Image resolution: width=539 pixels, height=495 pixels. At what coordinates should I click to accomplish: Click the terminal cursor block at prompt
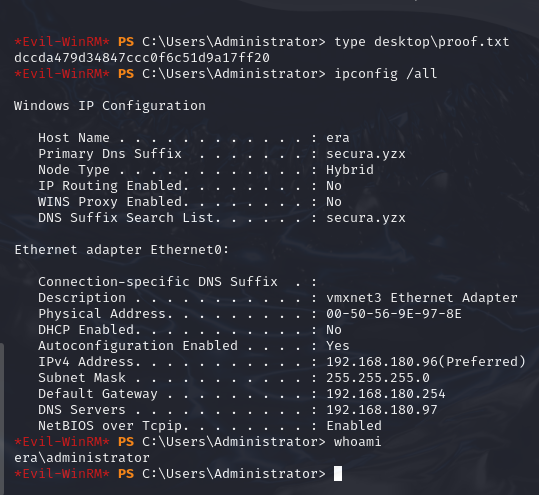click(338, 473)
